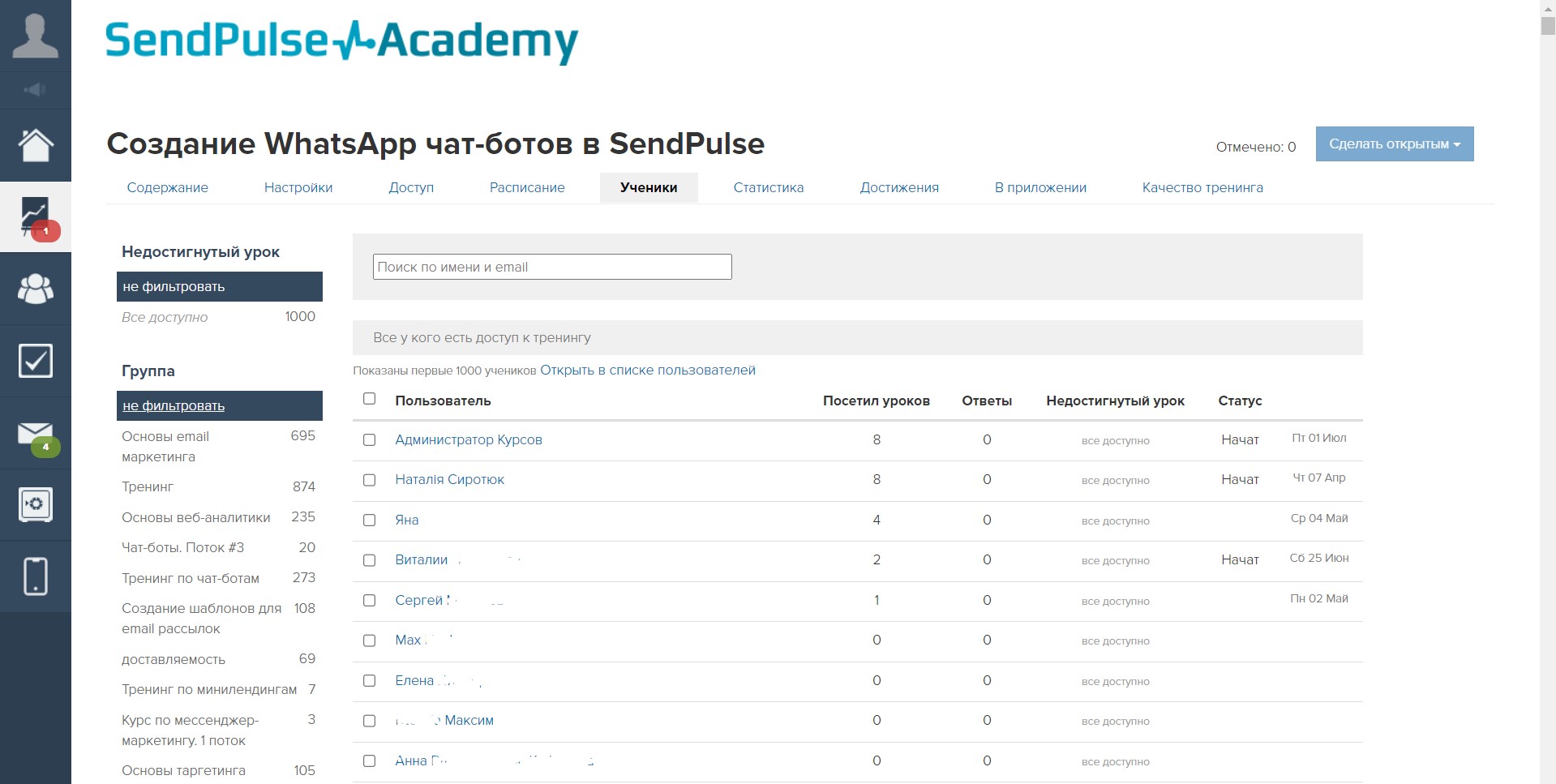Viewport: 1556px width, 784px height.
Task: Open the analytics icon with red badge
Action: 36,213
